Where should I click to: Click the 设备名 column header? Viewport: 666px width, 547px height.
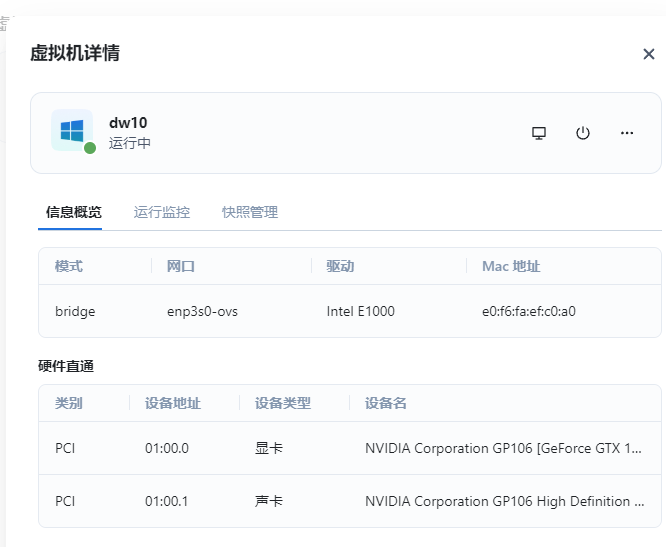[x=386, y=403]
